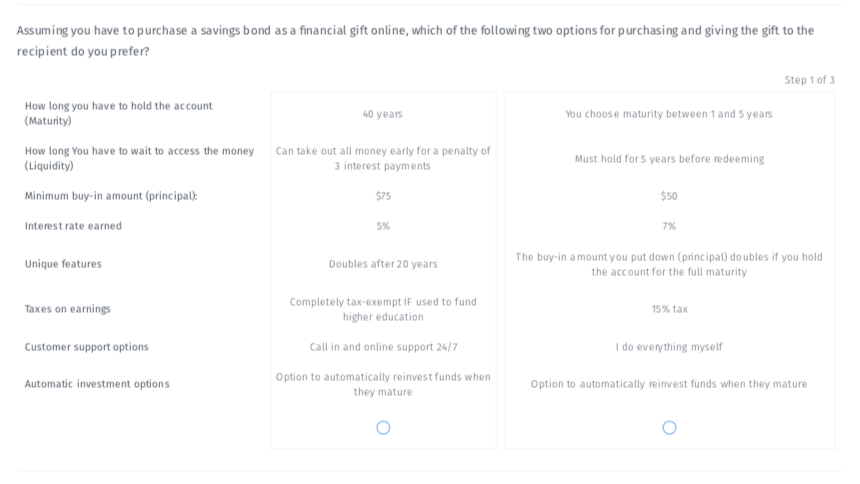This screenshot has height=484, width=860.
Task: Click the "15% tax" cell
Action: pos(669,309)
